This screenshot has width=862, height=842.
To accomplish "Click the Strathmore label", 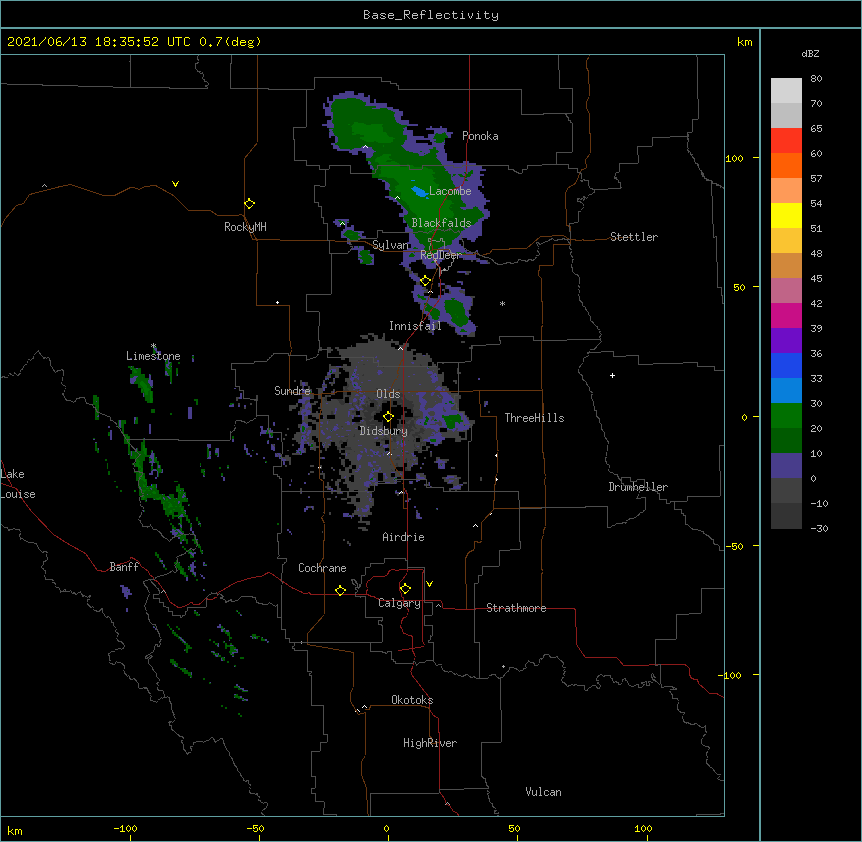I will click(516, 608).
